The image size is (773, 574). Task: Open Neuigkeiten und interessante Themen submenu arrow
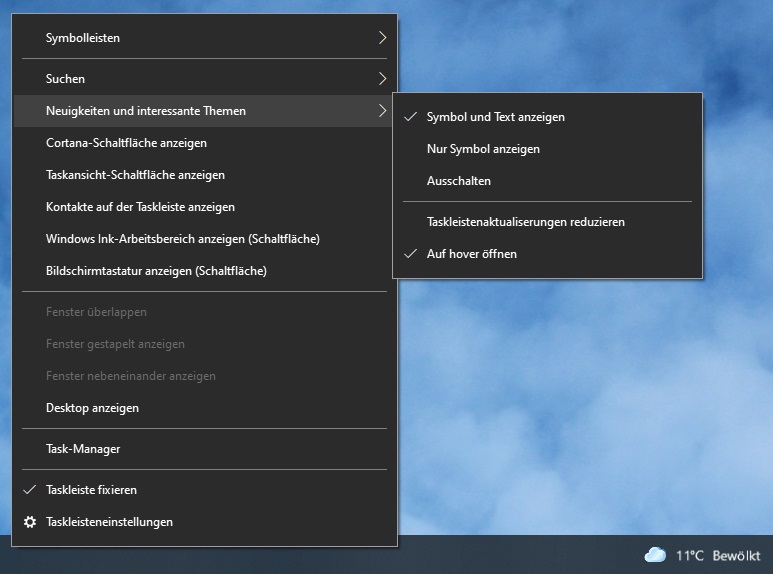point(382,111)
